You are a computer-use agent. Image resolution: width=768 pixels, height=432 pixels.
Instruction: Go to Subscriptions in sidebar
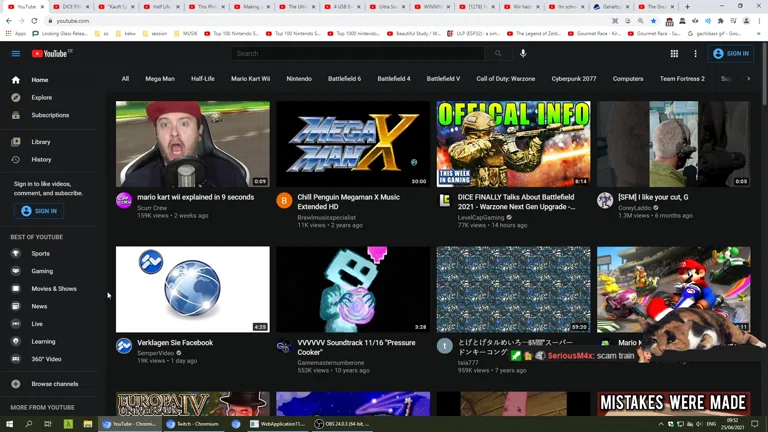[x=50, y=115]
